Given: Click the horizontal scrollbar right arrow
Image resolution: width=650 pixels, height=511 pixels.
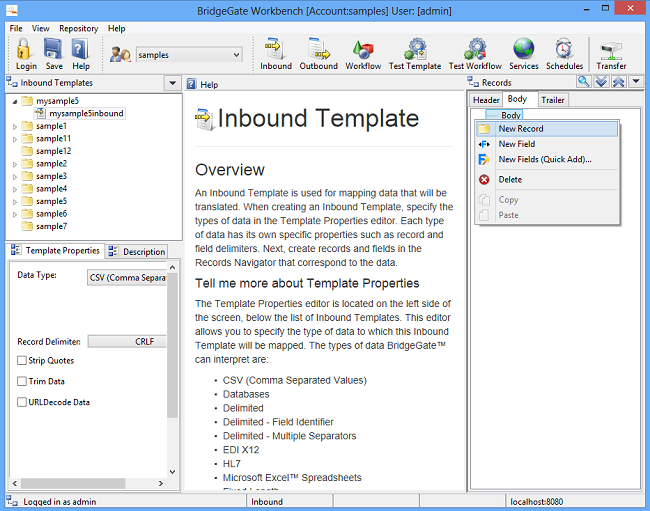Looking at the screenshot, I should coord(161,483).
